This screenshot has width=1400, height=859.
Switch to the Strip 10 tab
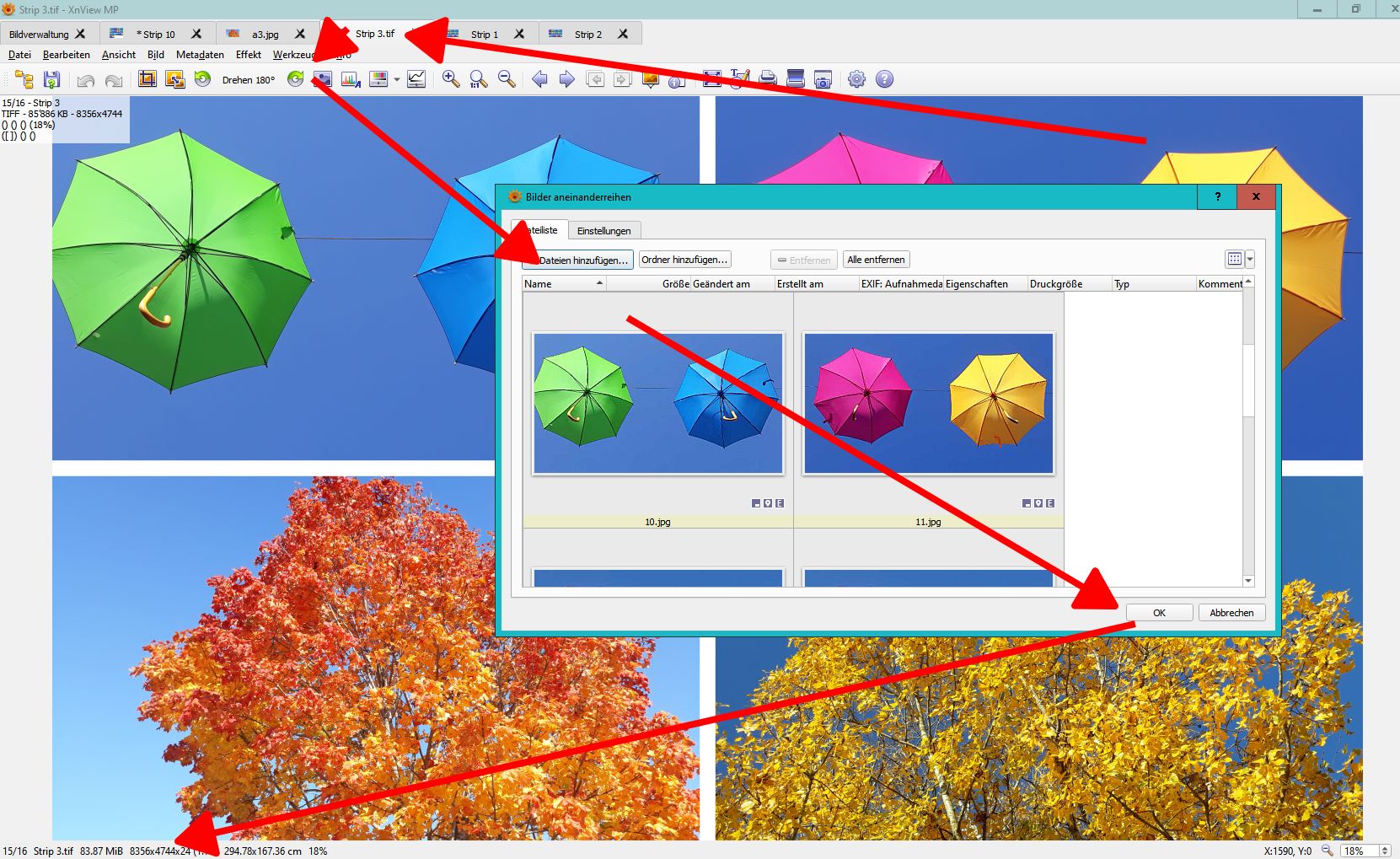point(158,35)
